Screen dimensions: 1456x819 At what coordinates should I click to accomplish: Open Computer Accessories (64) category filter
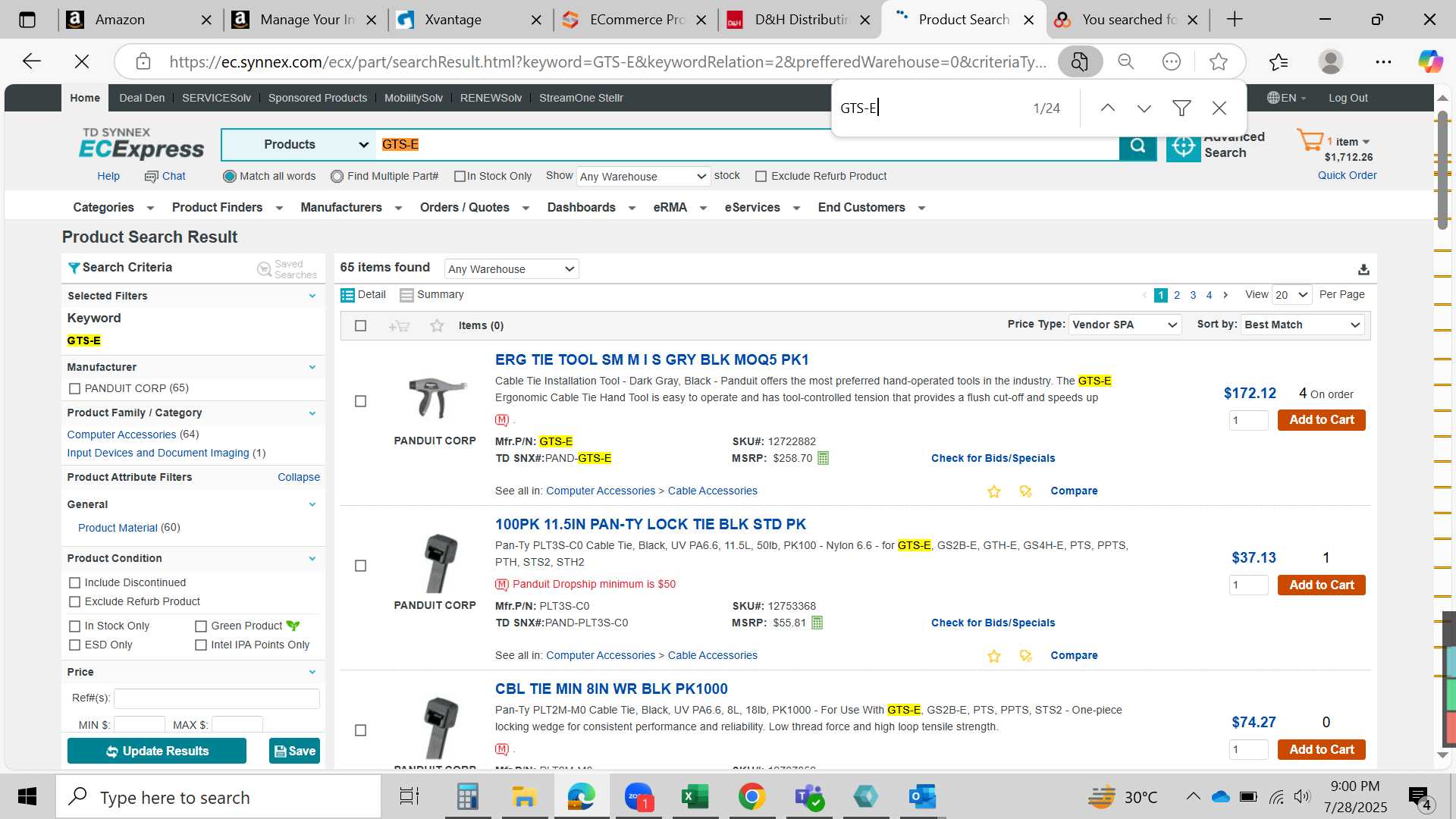121,435
